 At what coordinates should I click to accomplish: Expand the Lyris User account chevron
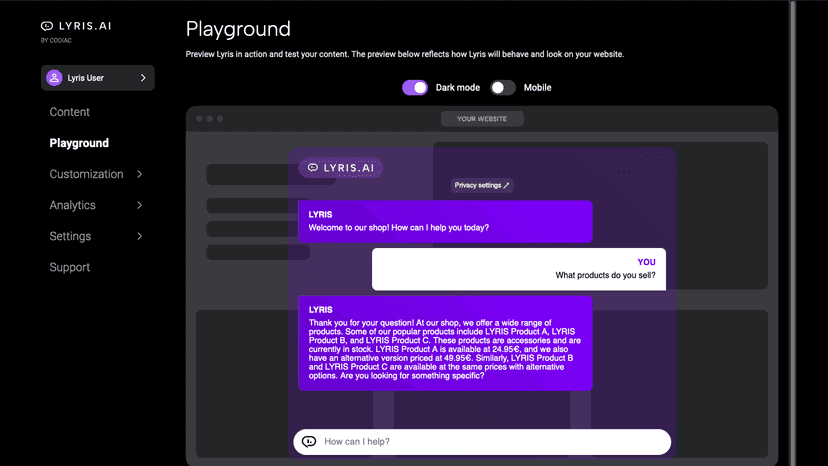click(x=143, y=78)
